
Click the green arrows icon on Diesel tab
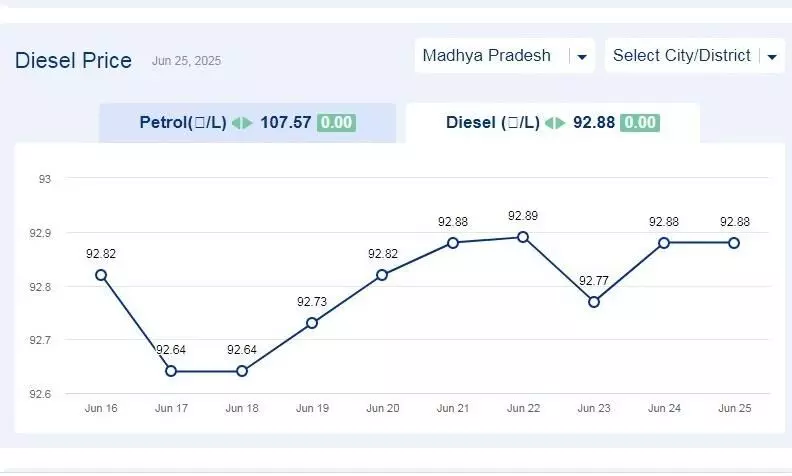[x=555, y=123]
